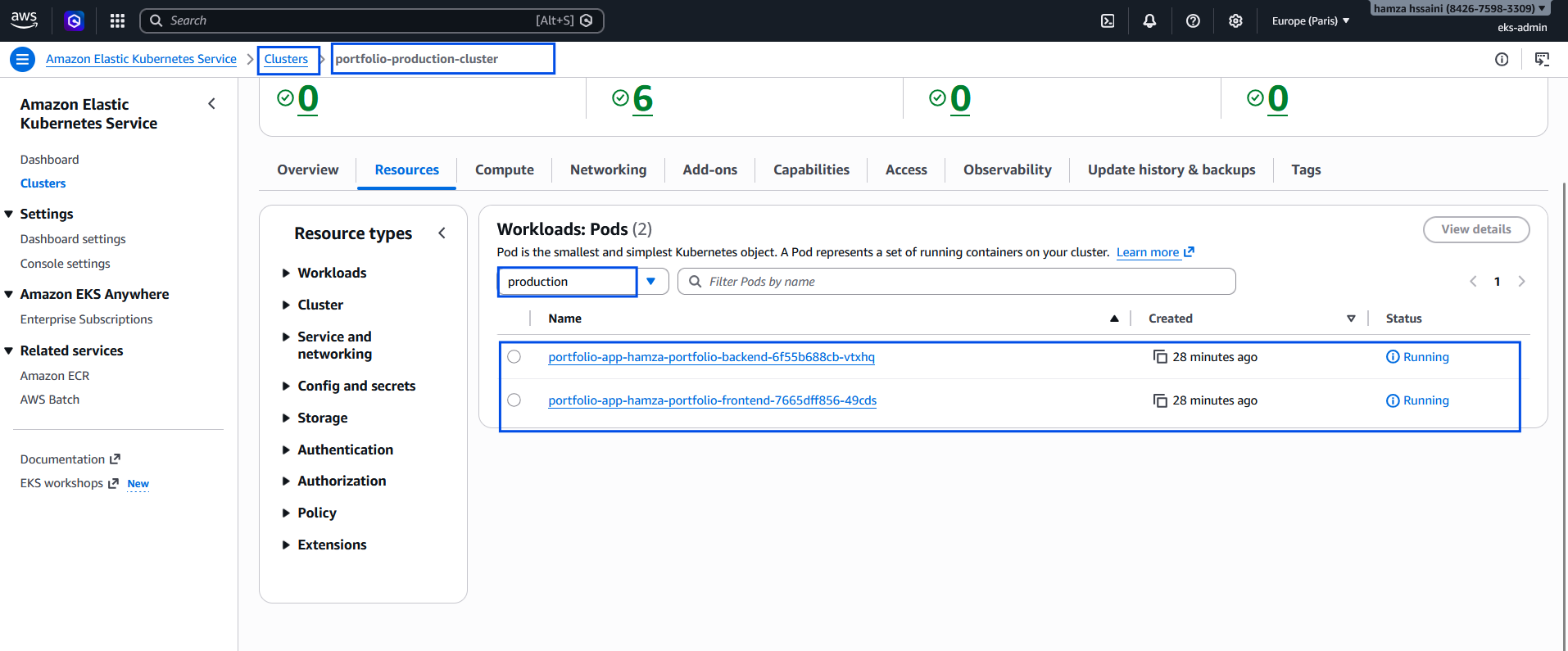Viewport: 1568px width, 651px height.
Task: Collapse the Settings sidebar section
Action: pyautogui.click(x=9, y=214)
